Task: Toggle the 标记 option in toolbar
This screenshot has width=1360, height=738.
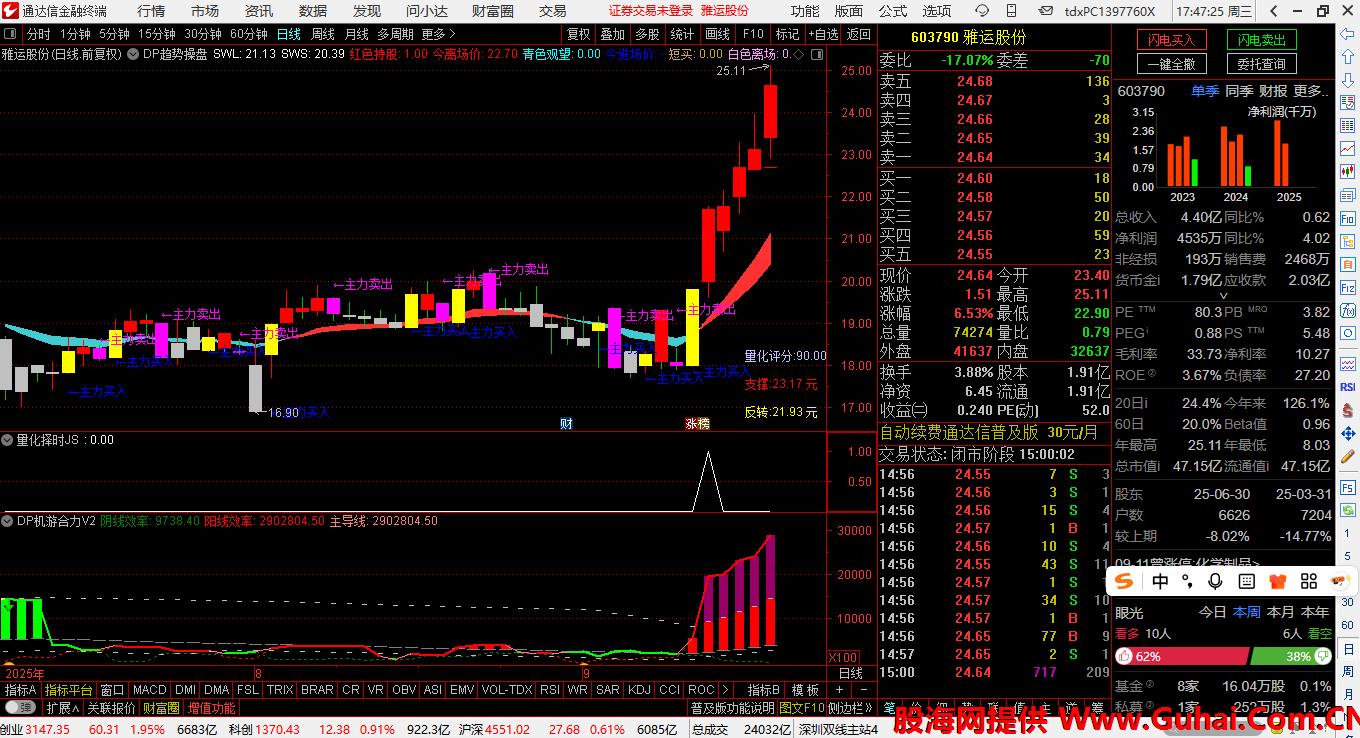Action: tap(787, 34)
